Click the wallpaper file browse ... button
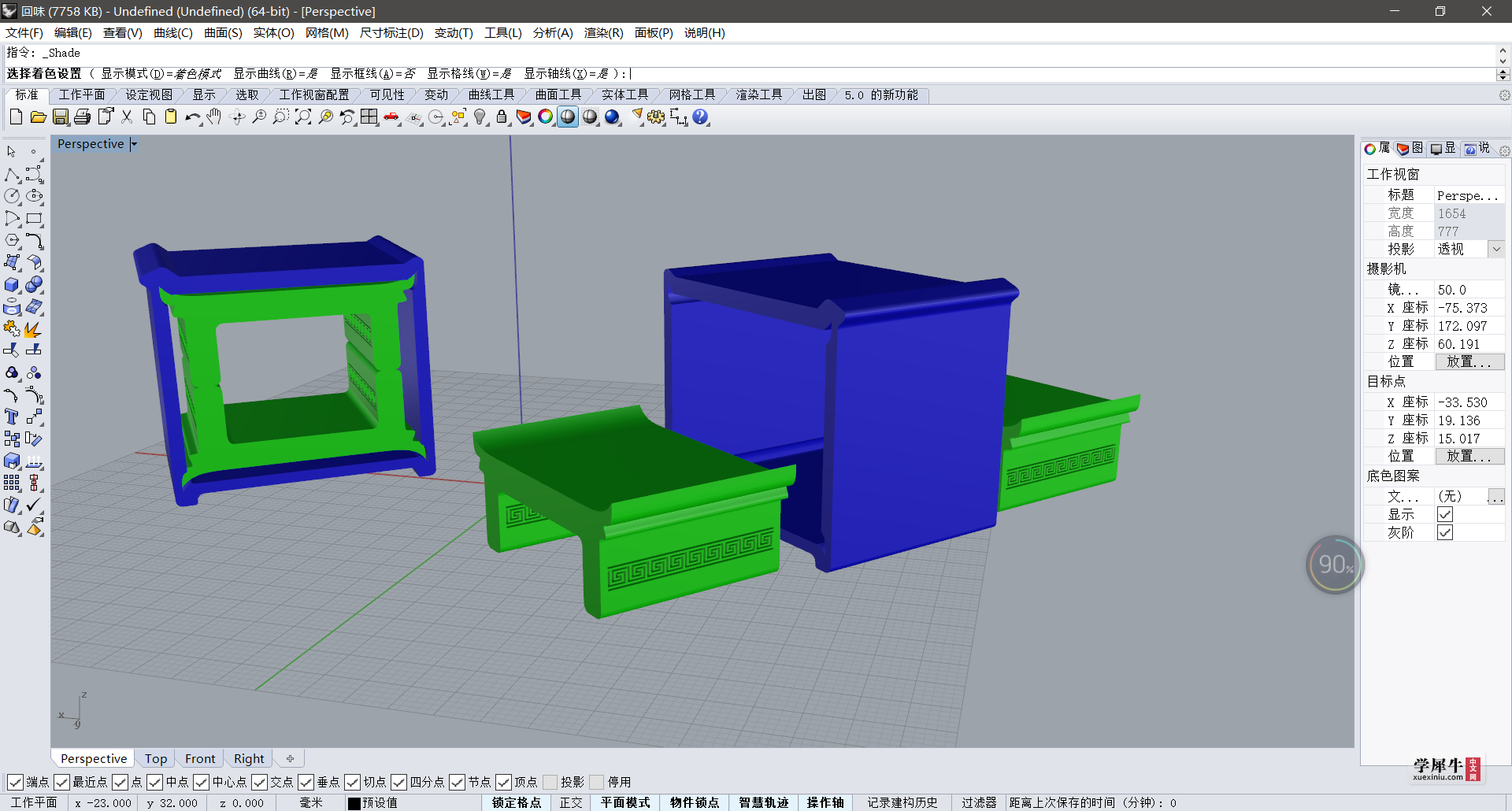 [x=1496, y=496]
